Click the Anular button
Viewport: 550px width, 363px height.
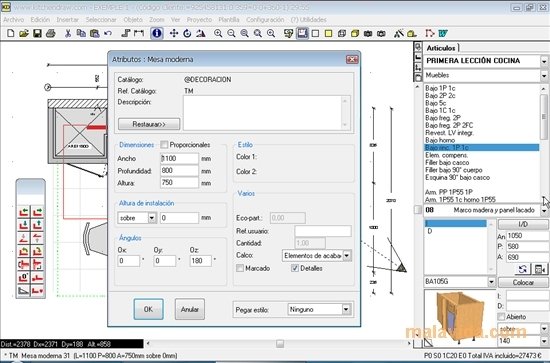(x=190, y=309)
